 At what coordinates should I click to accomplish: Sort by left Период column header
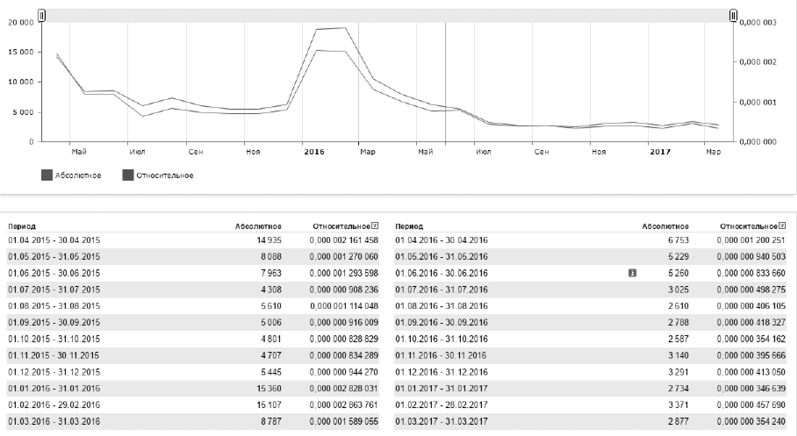[22, 227]
